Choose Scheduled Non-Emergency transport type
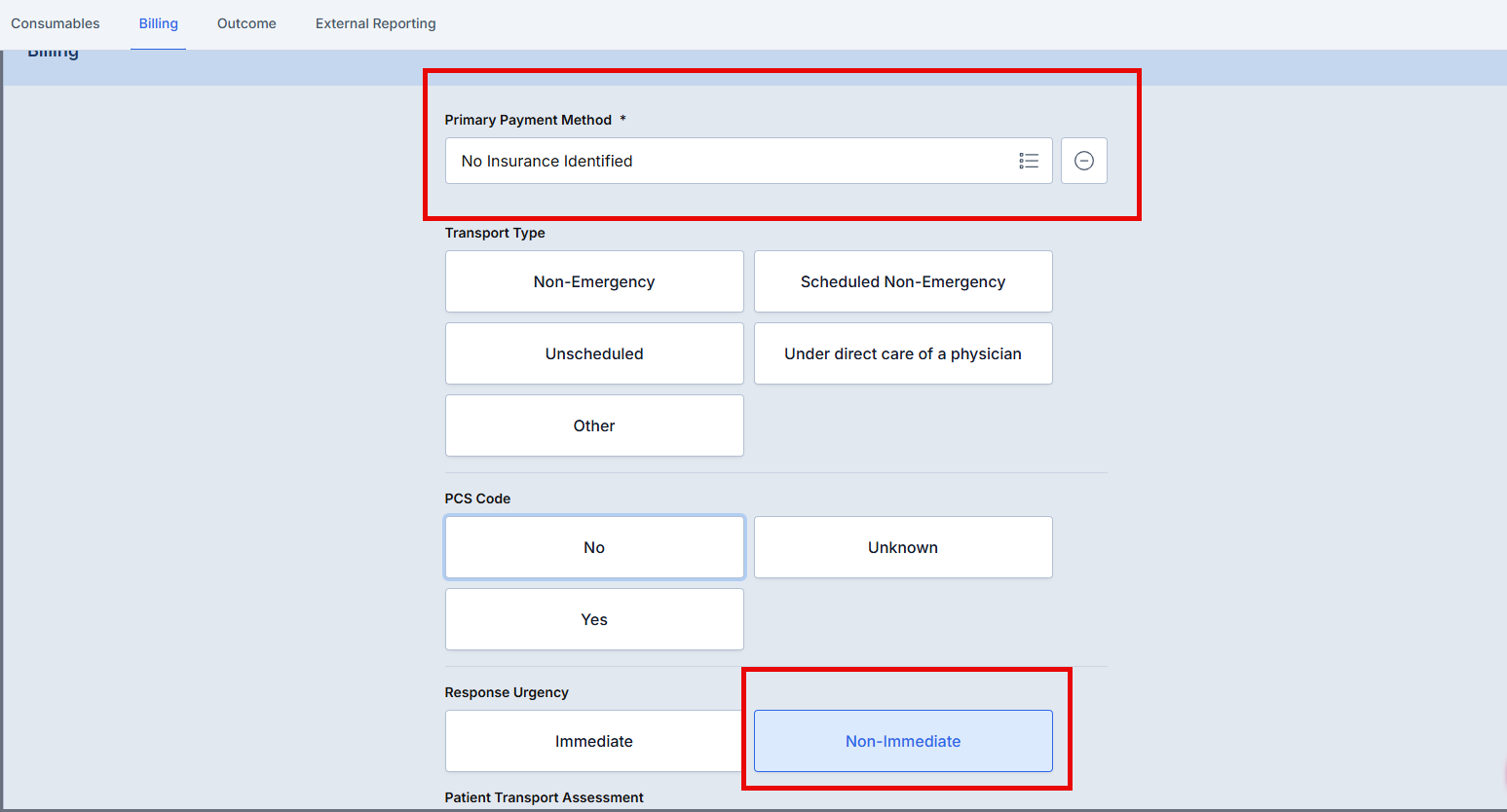 coord(902,281)
